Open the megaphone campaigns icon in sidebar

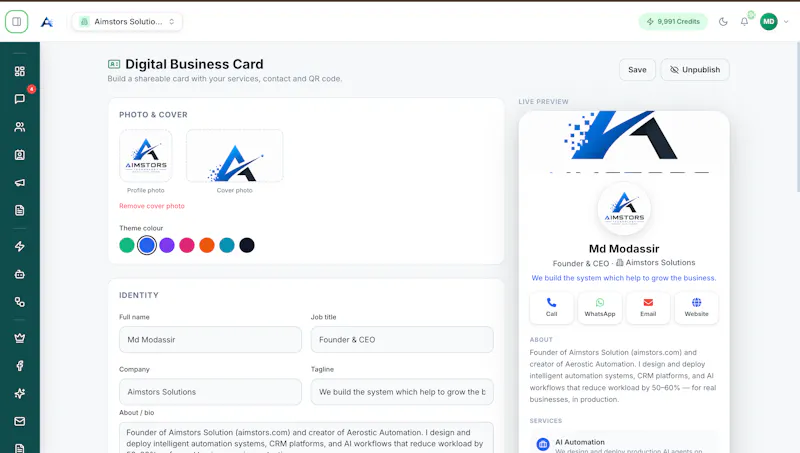click(19, 183)
